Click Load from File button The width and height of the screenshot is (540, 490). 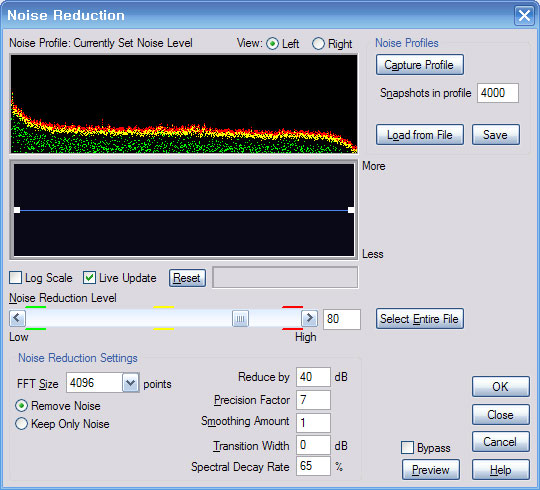420,135
